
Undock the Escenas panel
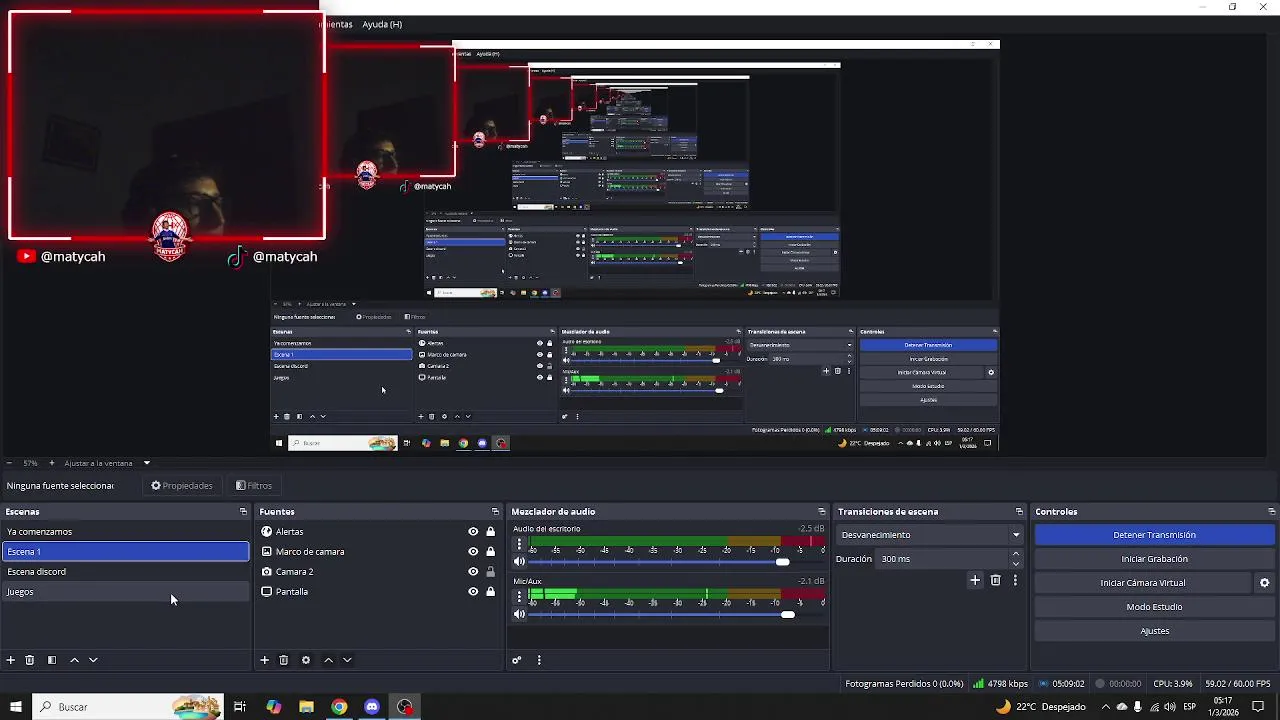pyautogui.click(x=243, y=512)
